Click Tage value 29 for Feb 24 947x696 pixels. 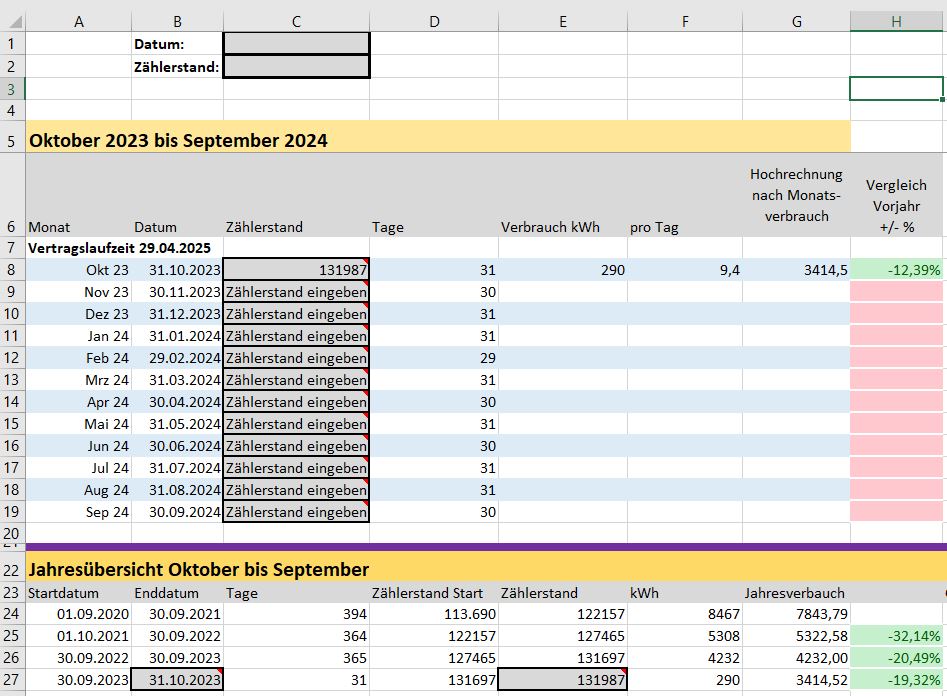coord(434,358)
